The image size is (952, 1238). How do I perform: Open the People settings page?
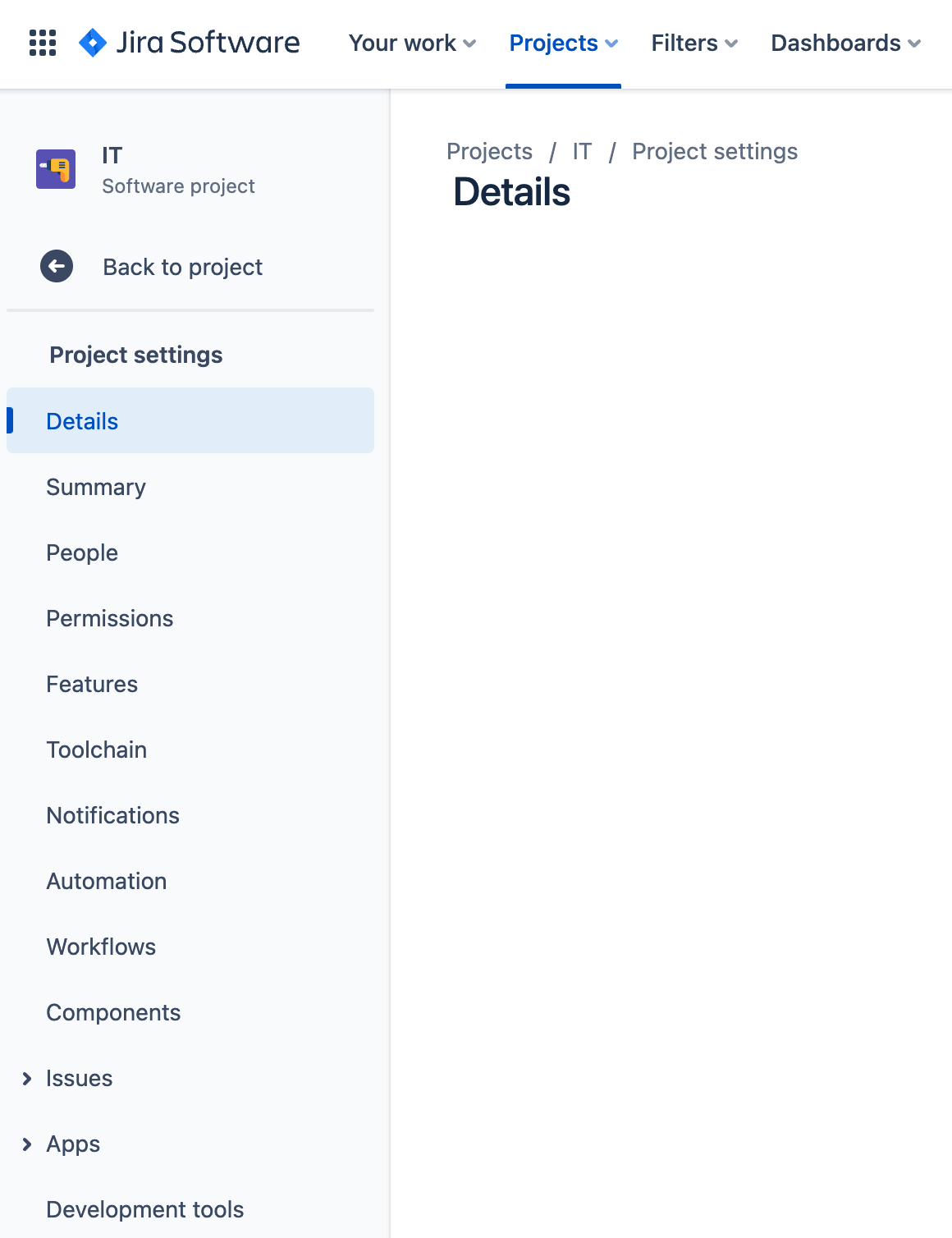[81, 553]
